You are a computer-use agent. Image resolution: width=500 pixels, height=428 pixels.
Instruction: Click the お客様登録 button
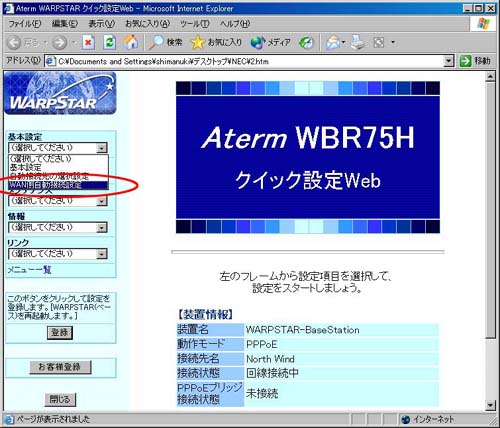pyautogui.click(x=60, y=367)
